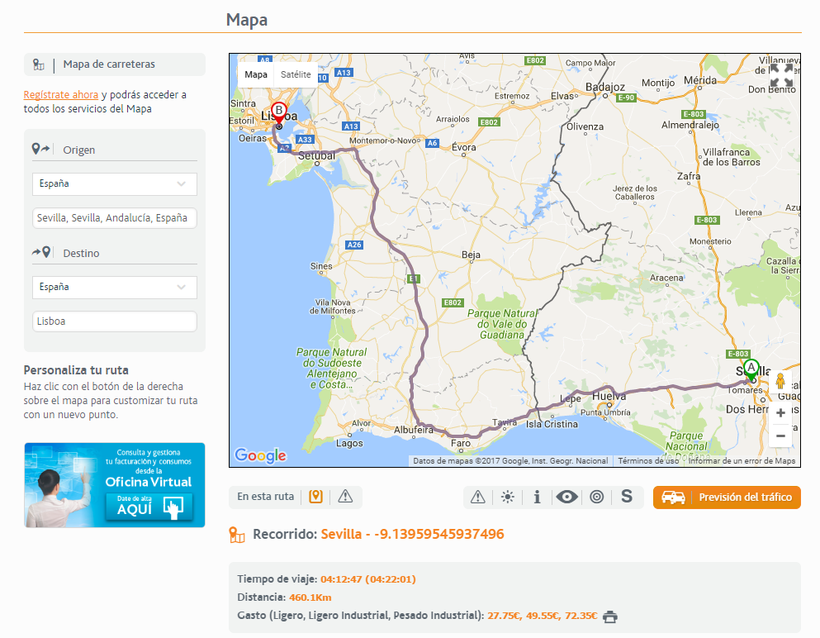Screen dimensions: 820x638
Task: Open the Origen country dropdown
Action: point(114,184)
